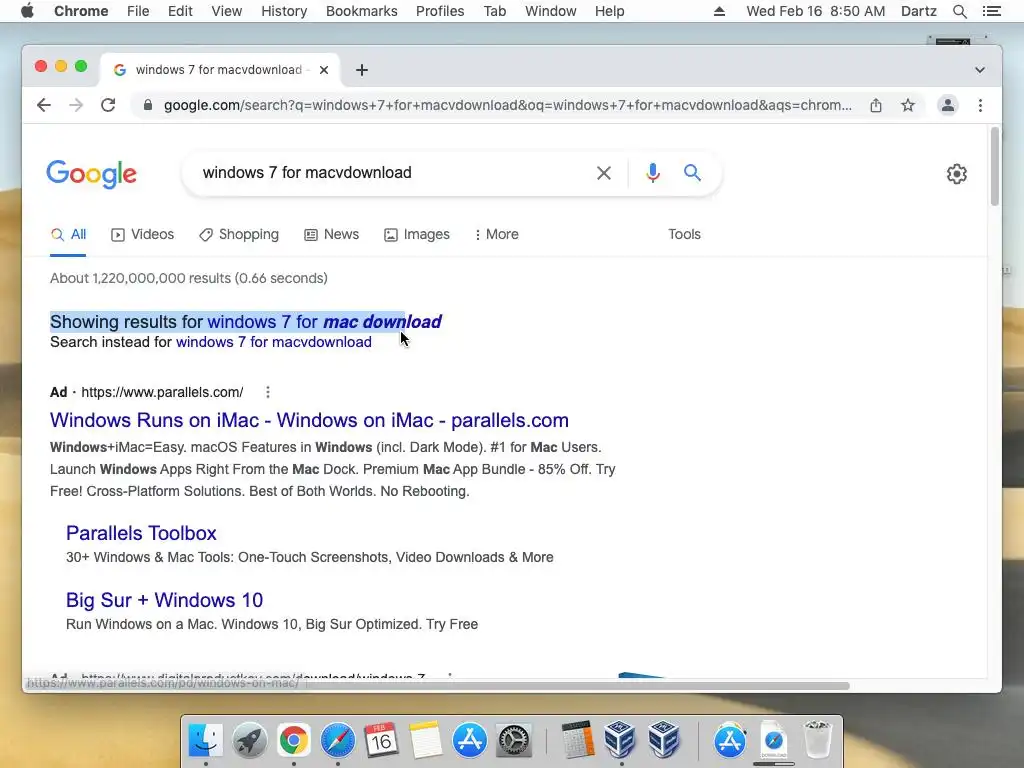Switch to Images results

pyautogui.click(x=417, y=234)
